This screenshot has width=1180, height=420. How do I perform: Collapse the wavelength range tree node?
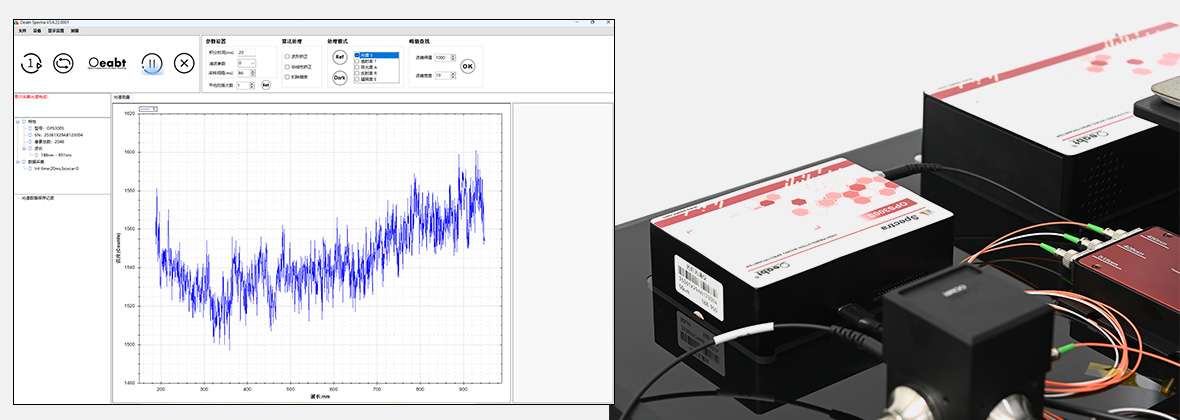coord(25,148)
